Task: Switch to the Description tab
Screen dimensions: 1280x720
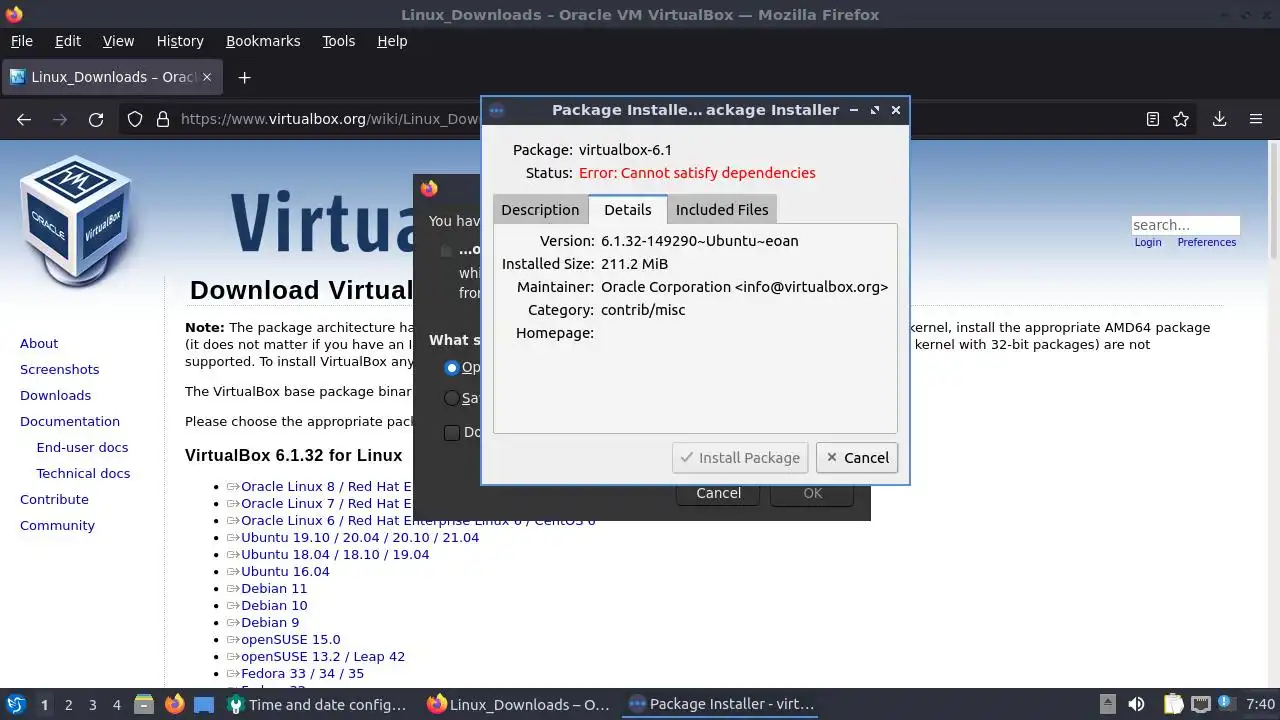Action: click(x=540, y=209)
